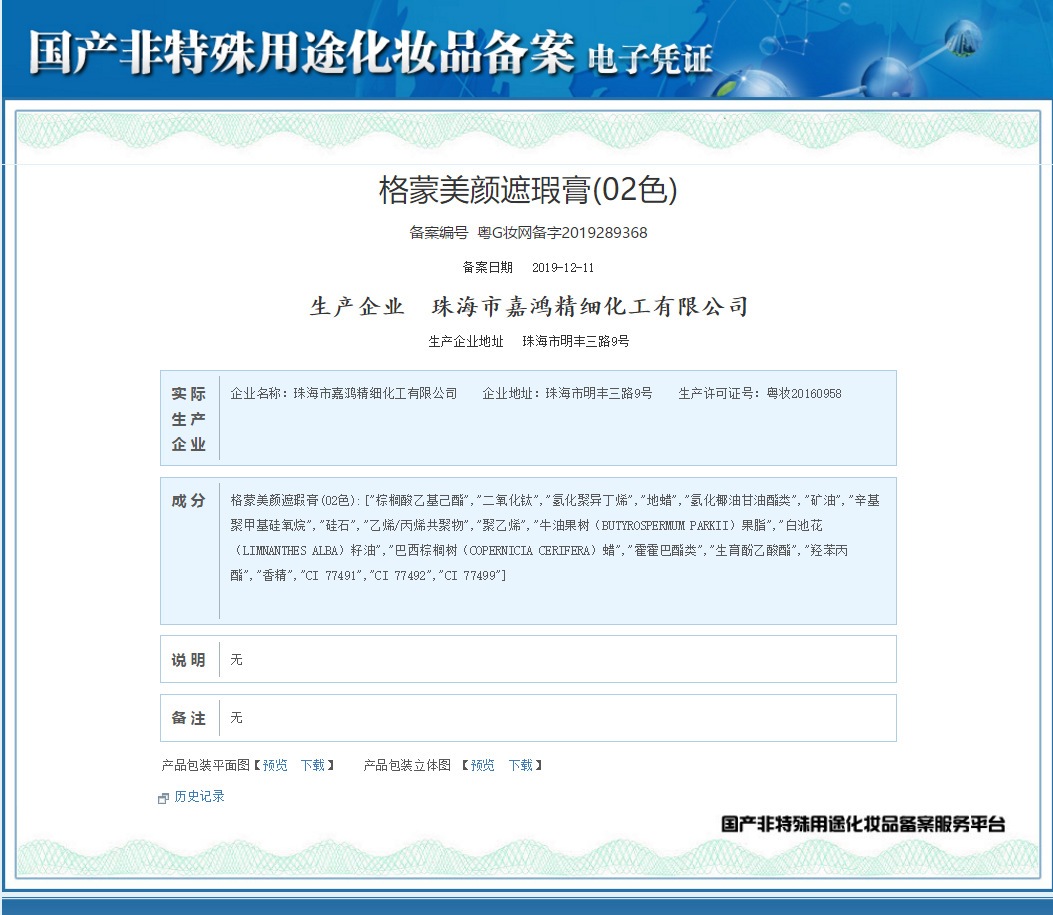Click the 备案编号 label
This screenshot has width=1053, height=915.
pos(439,233)
